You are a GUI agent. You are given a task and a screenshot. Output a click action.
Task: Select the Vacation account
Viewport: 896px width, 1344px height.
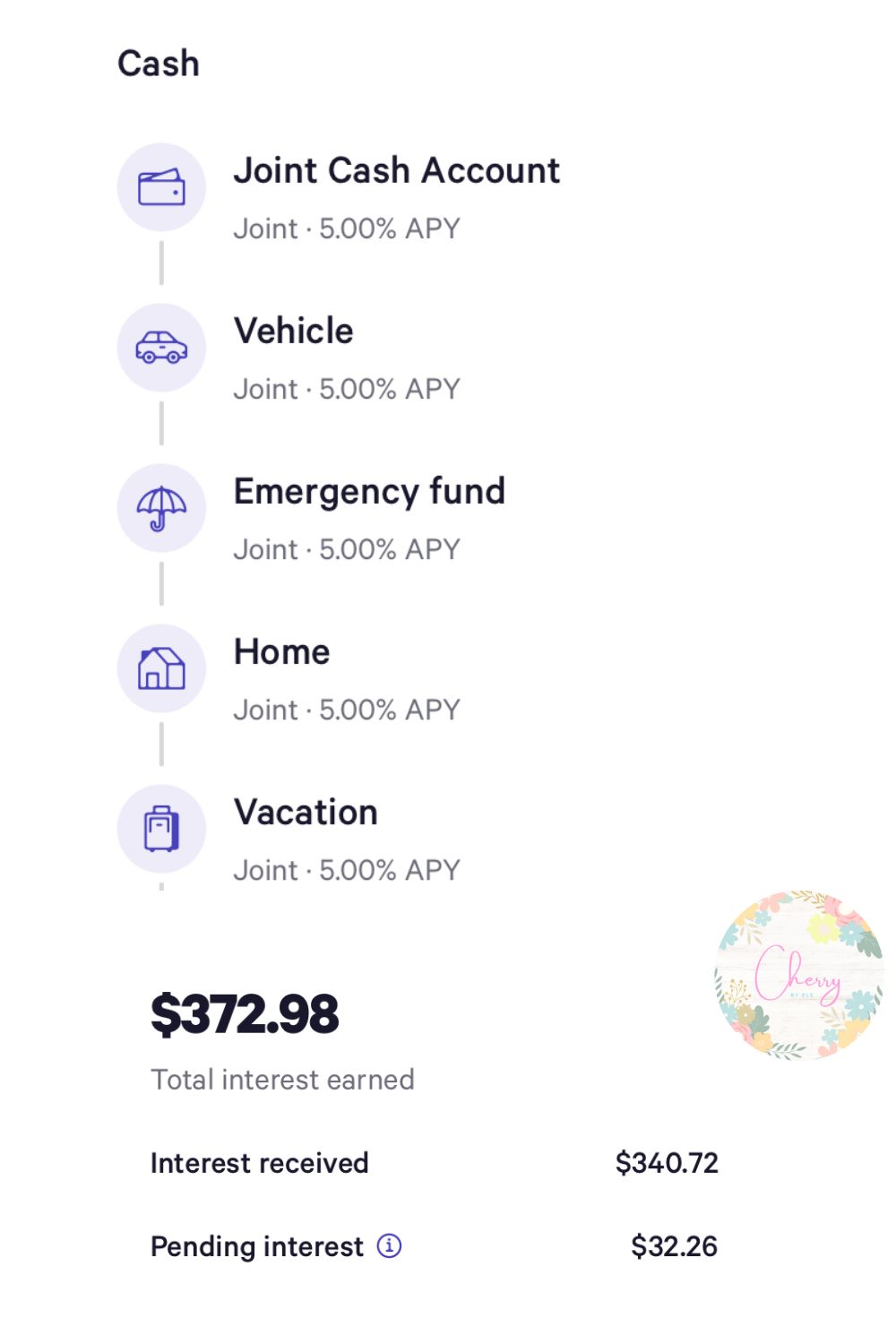(x=306, y=812)
